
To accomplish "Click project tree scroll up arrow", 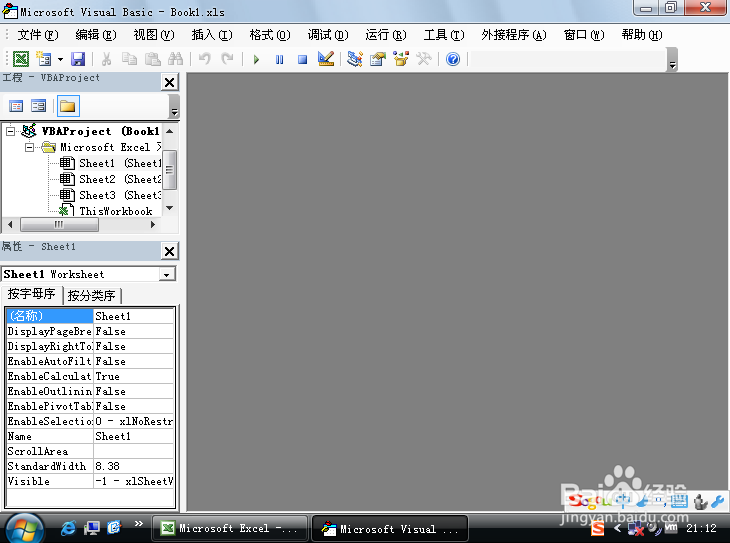I will [170, 132].
